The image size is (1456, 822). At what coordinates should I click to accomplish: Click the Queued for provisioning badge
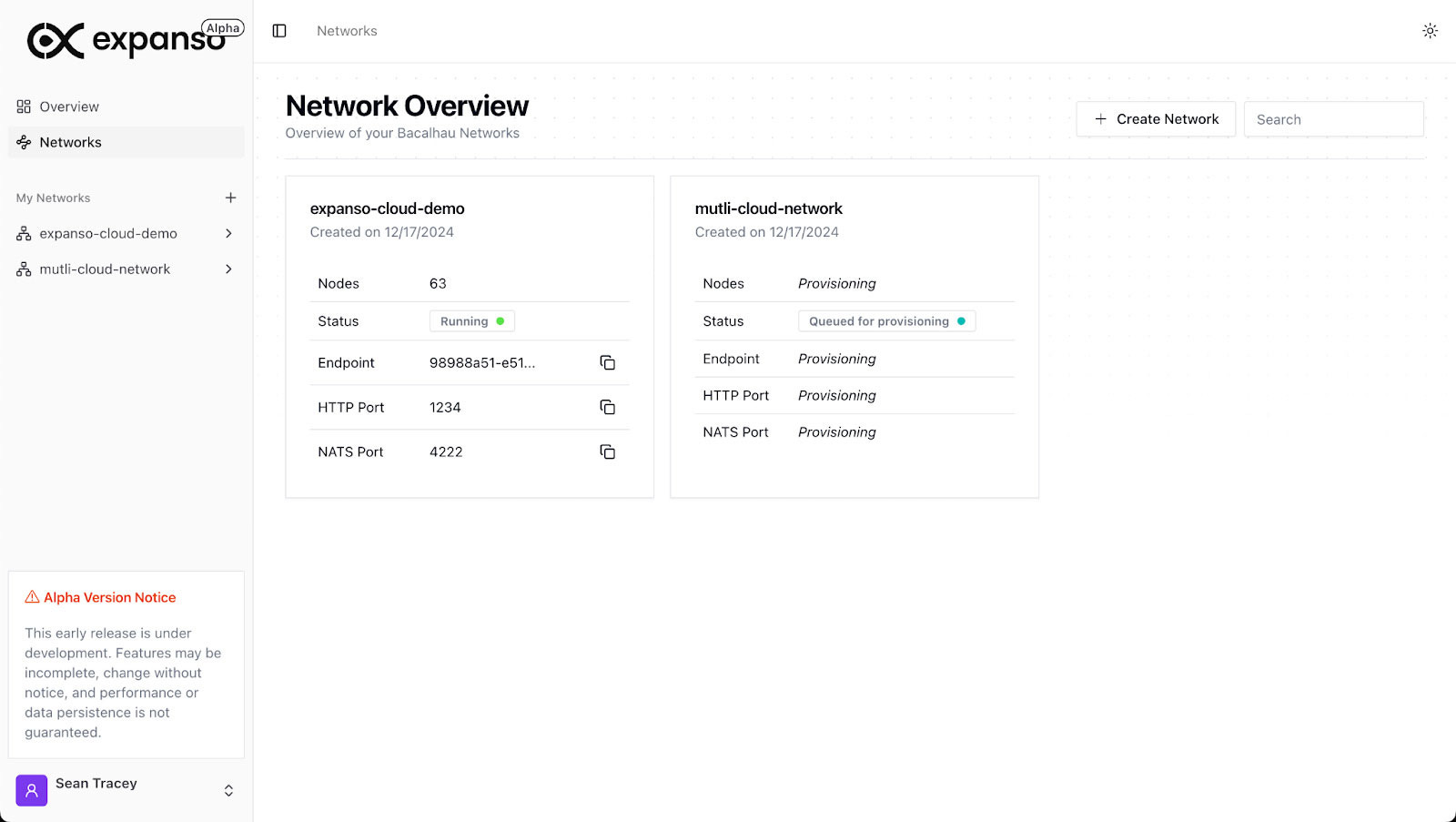click(x=886, y=321)
